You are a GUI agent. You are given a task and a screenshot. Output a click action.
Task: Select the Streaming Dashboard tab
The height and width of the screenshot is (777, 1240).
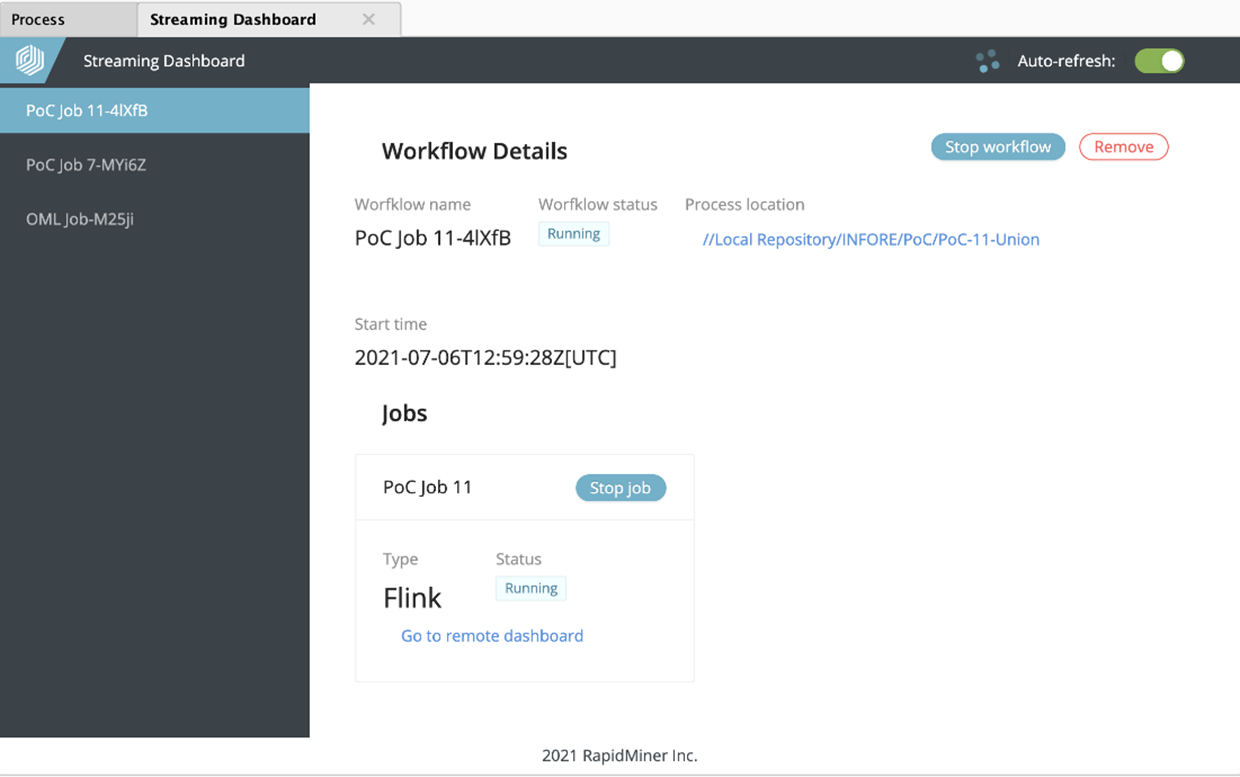click(x=233, y=19)
